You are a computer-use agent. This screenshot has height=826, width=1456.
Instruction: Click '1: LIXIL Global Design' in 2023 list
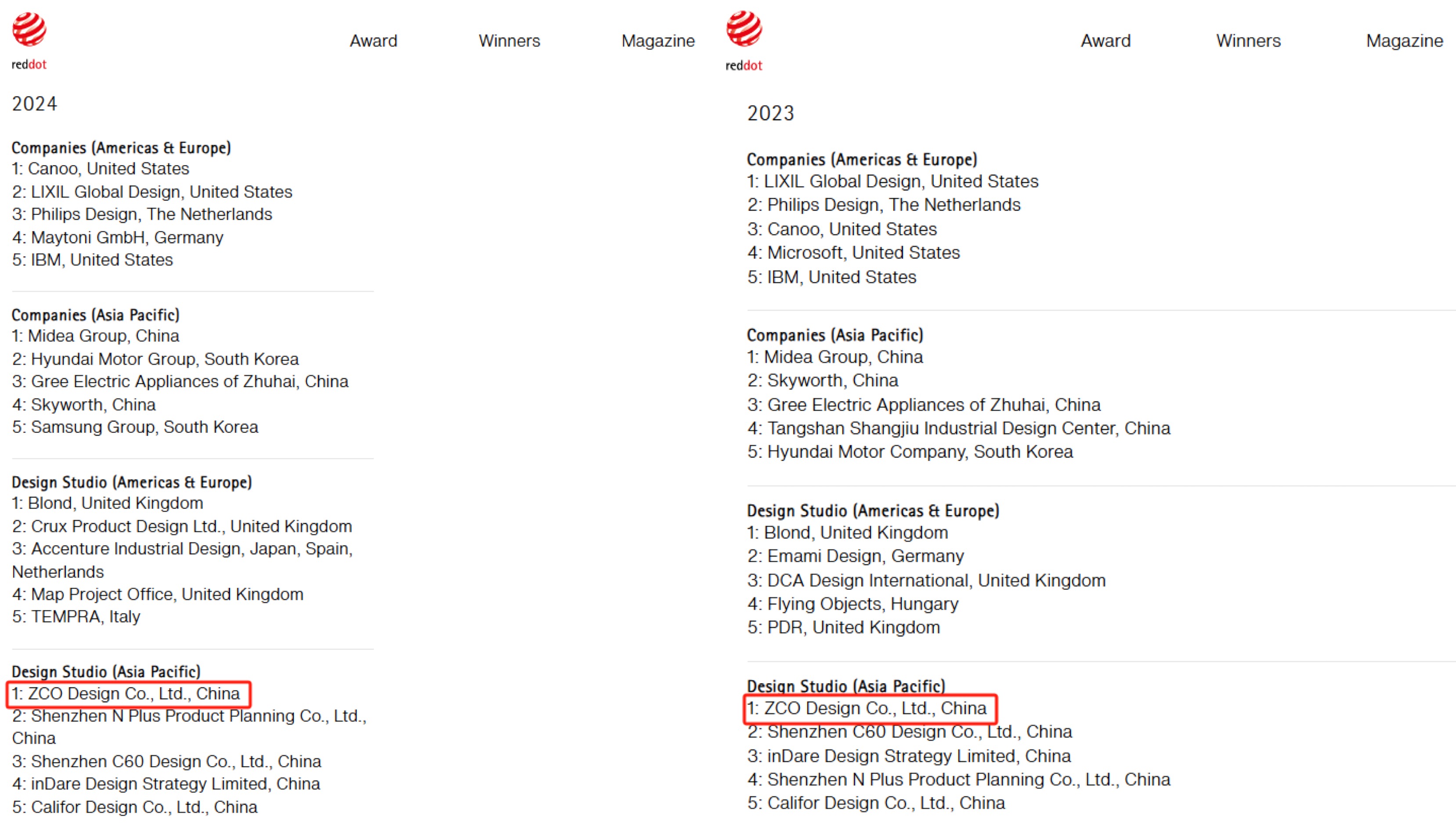pos(892,181)
